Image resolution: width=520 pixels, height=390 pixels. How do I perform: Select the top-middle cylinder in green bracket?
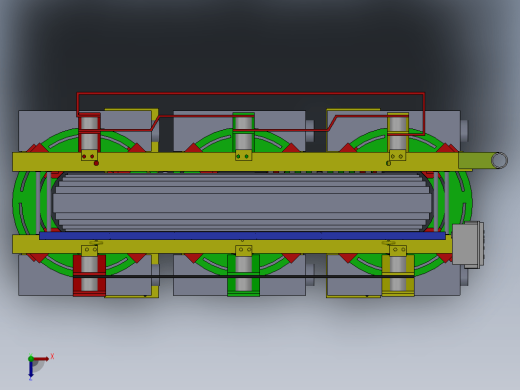pos(243,133)
